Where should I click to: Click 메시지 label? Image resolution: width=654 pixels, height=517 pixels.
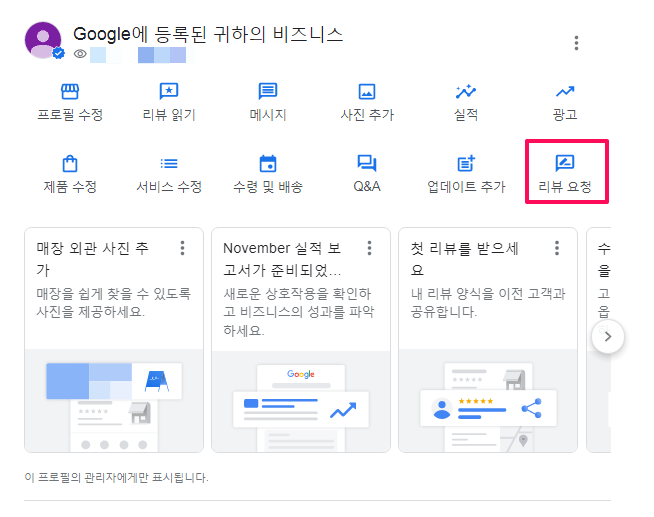pos(268,115)
